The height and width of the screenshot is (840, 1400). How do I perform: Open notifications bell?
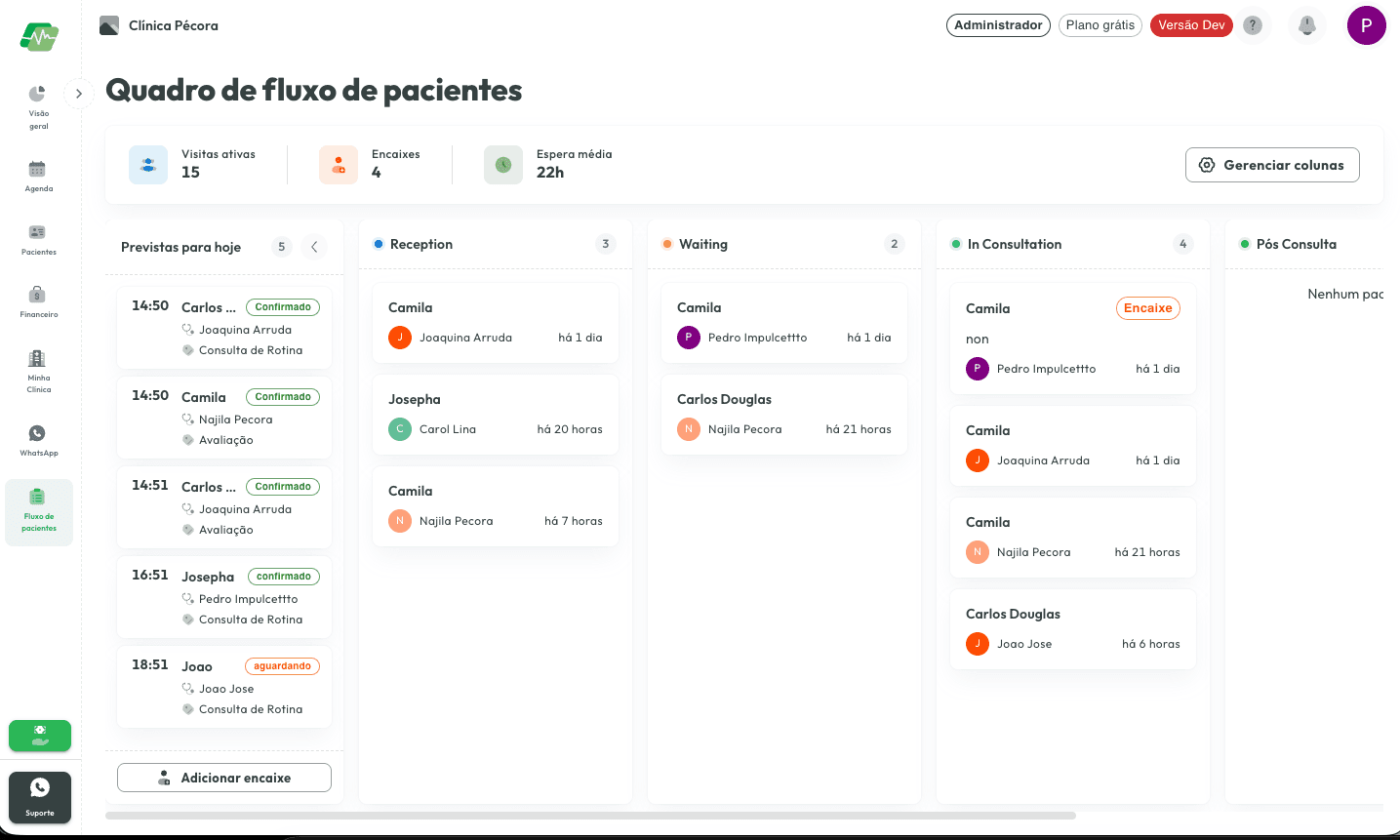1307,25
